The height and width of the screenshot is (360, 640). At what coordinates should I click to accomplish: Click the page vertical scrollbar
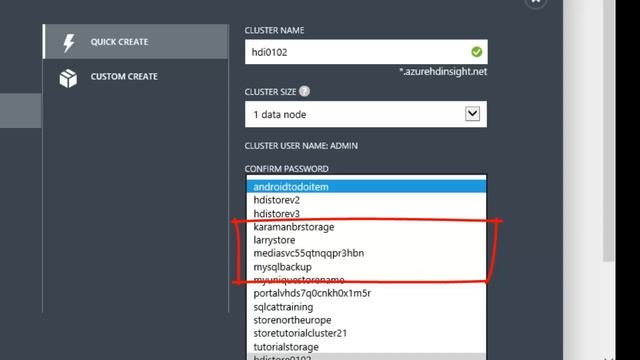tap(609, 131)
